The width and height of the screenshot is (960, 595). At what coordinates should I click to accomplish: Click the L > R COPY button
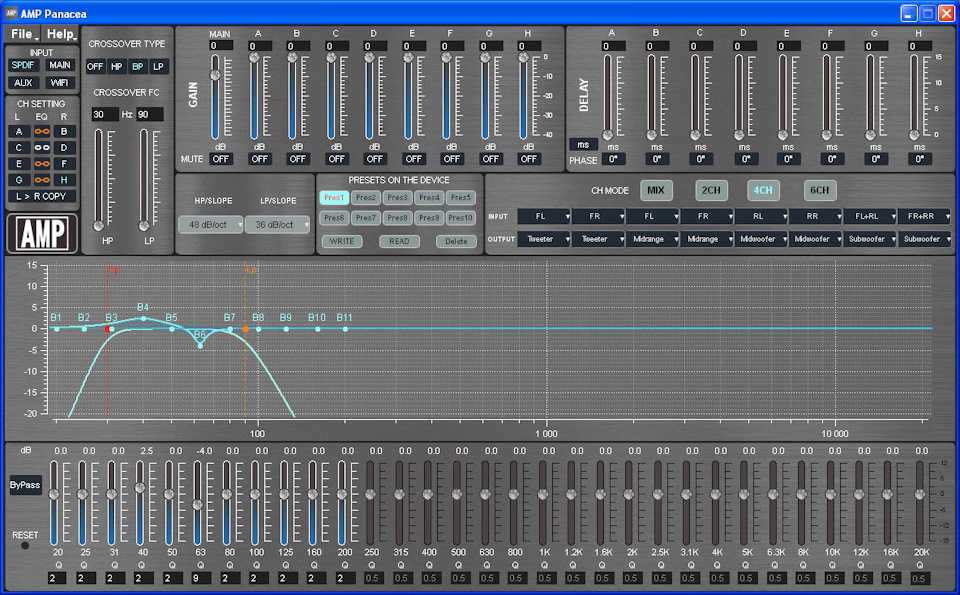click(42, 196)
